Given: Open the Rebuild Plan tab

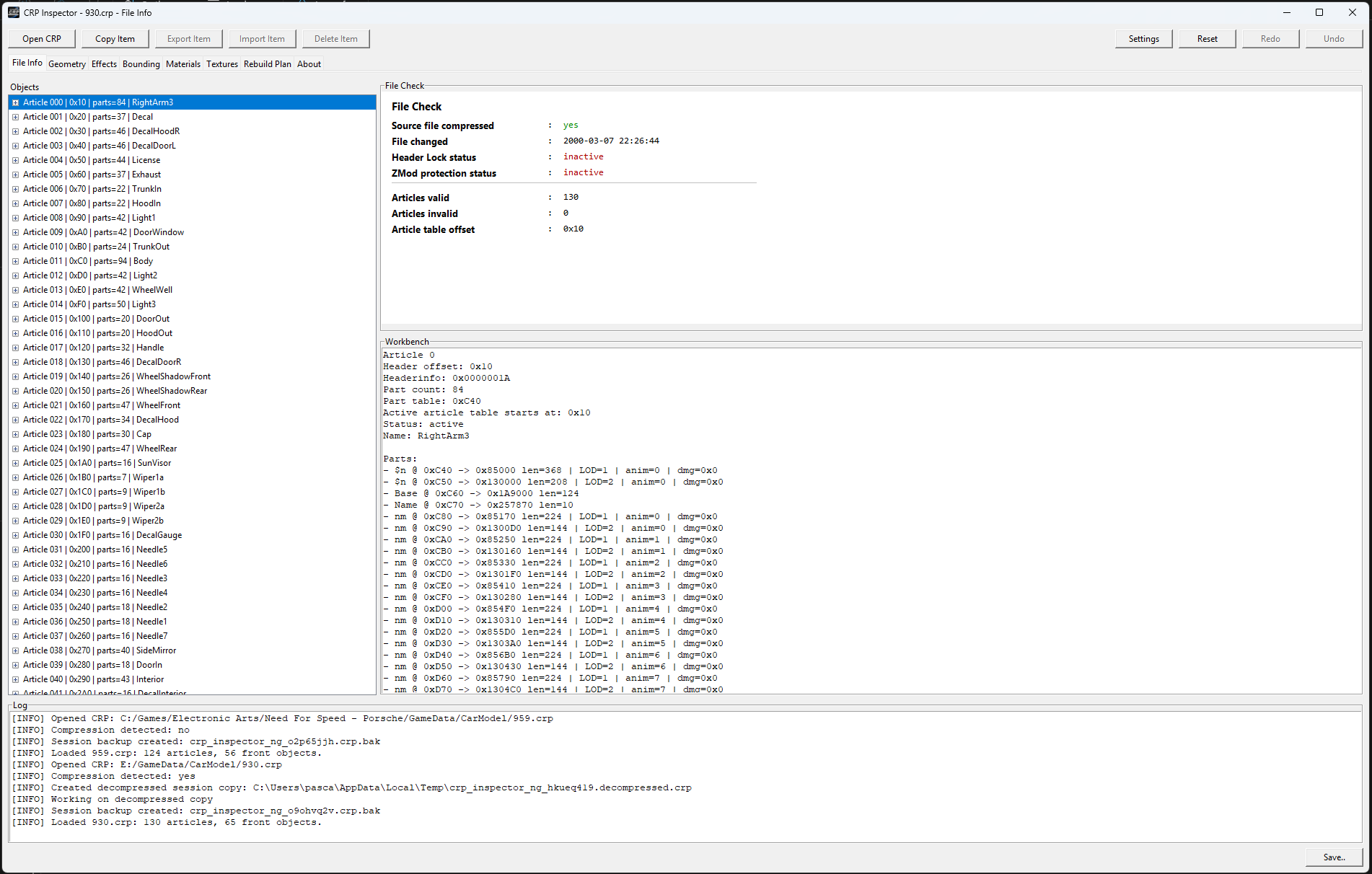Looking at the screenshot, I should click(267, 64).
